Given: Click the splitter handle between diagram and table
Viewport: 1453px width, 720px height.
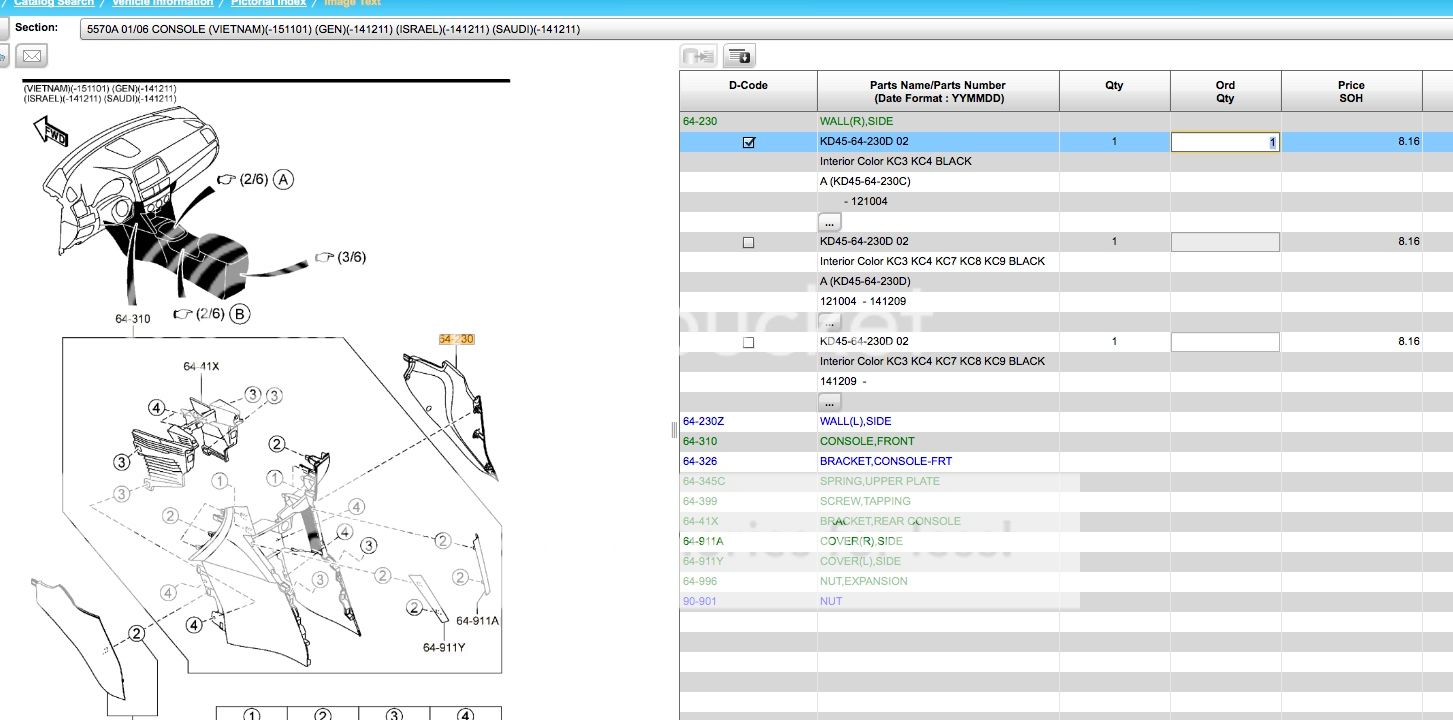Looking at the screenshot, I should tap(675, 430).
